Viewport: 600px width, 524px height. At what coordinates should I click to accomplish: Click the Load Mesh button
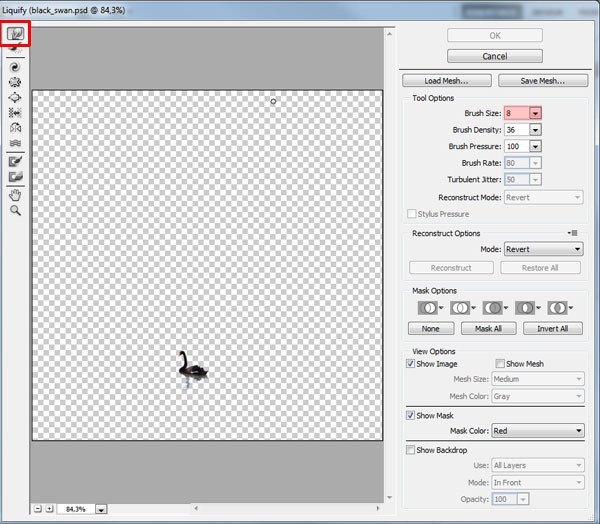447,81
